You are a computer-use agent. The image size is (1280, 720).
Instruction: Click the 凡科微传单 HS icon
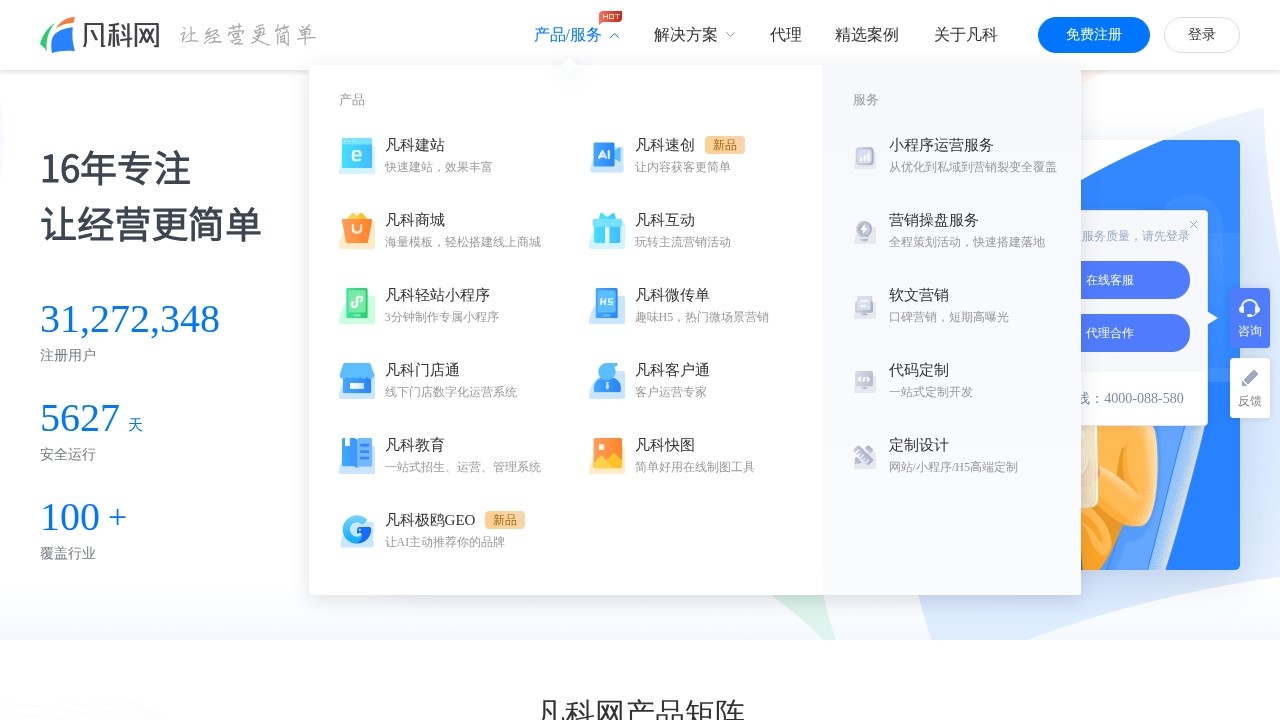pos(607,305)
